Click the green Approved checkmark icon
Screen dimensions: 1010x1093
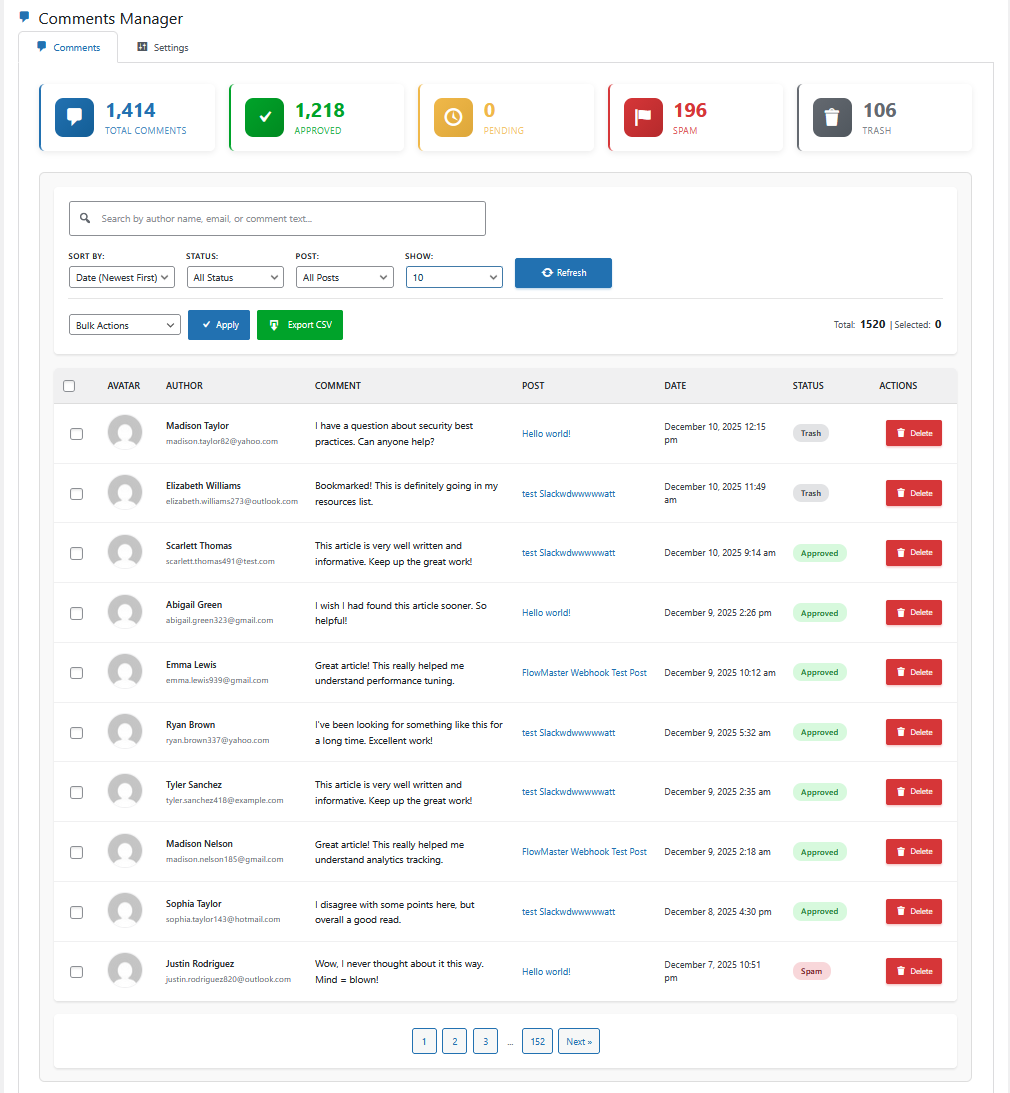[264, 117]
